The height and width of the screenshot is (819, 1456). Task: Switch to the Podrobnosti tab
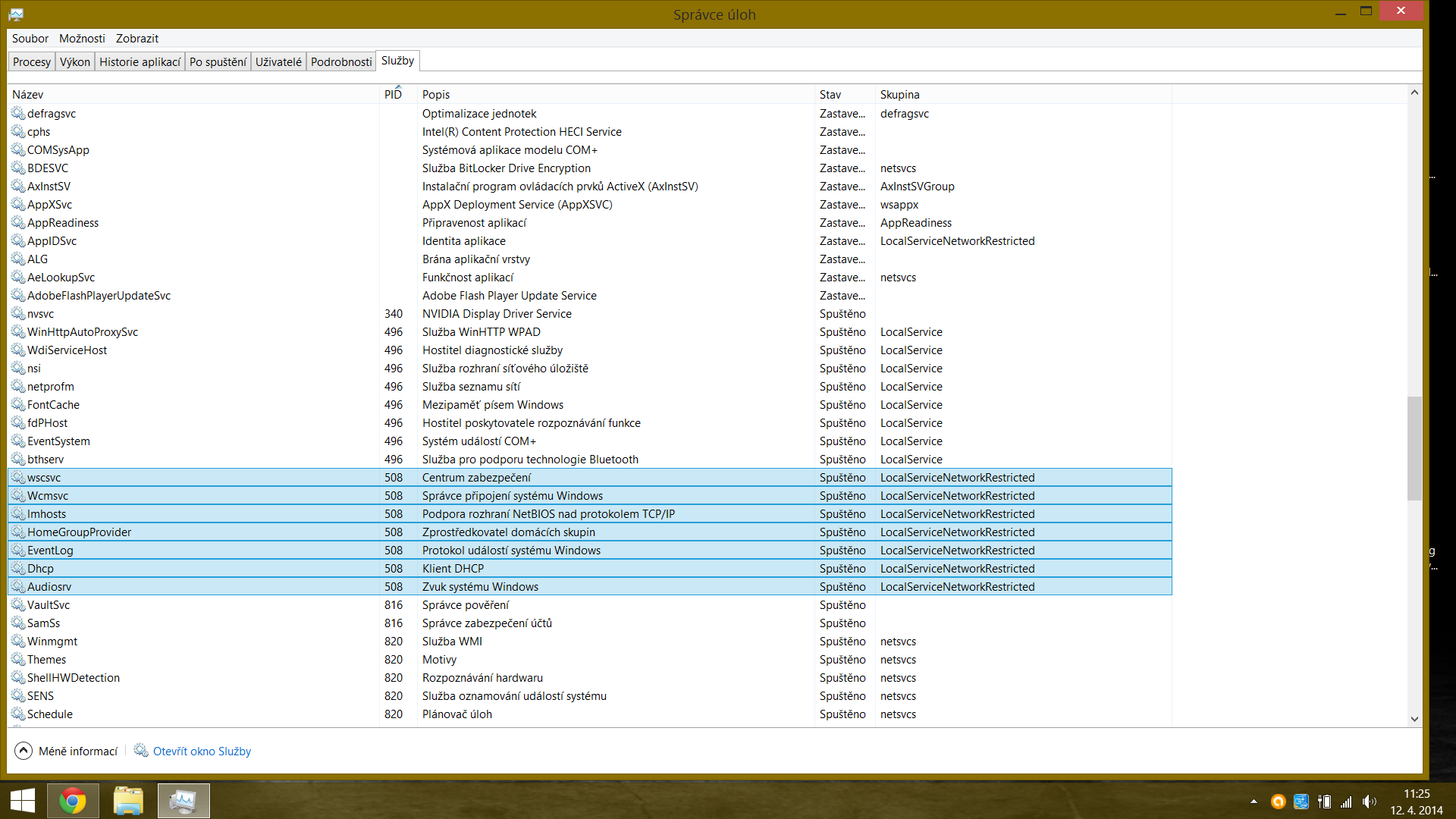(341, 61)
